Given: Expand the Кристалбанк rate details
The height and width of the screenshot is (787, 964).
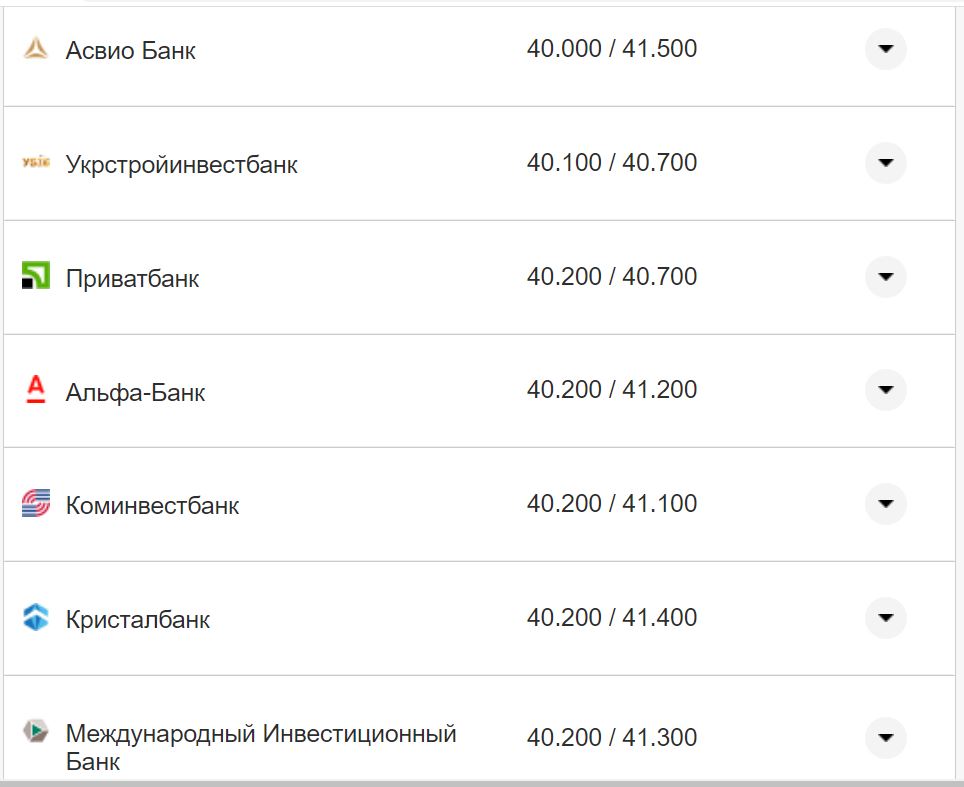Looking at the screenshot, I should click(x=885, y=618).
